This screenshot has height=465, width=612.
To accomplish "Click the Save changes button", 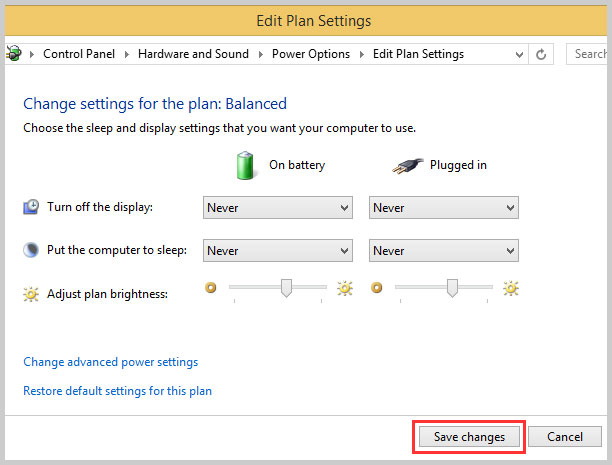I will click(469, 436).
